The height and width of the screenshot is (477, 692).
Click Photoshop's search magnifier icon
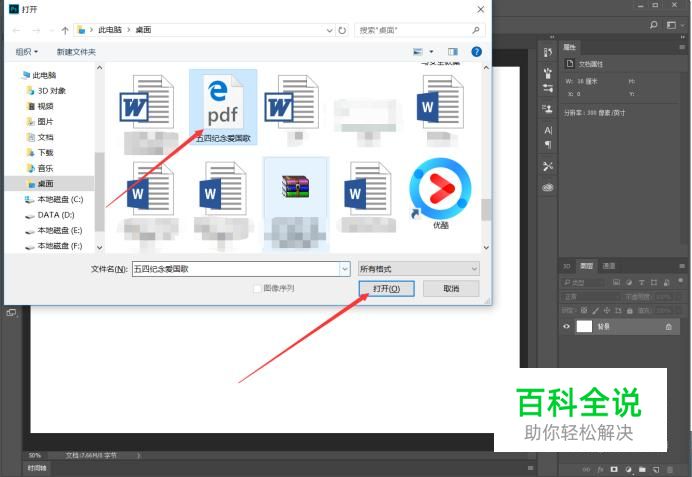point(654,25)
